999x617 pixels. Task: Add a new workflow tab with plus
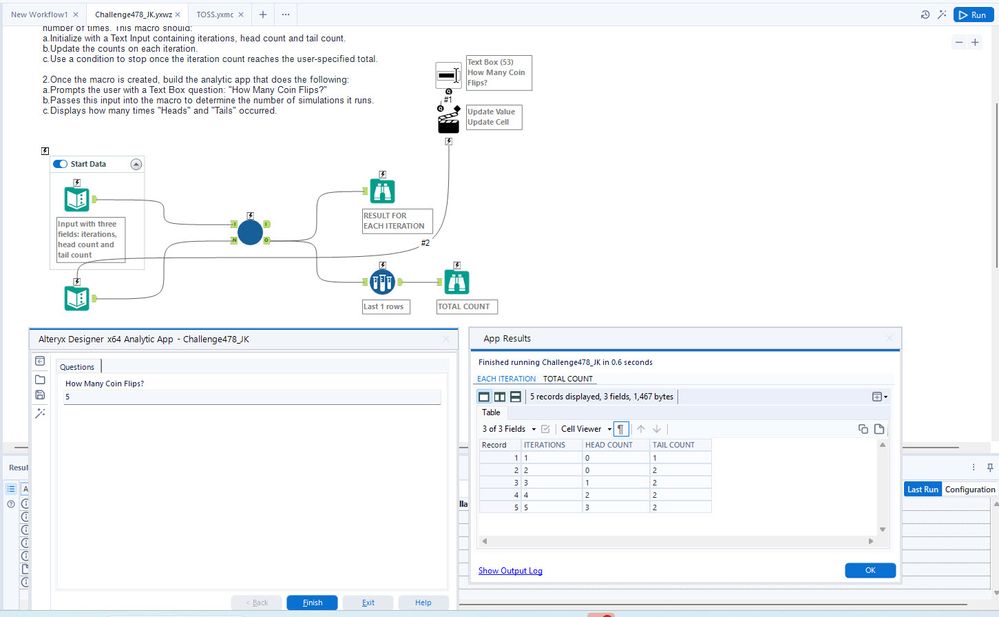pos(262,14)
